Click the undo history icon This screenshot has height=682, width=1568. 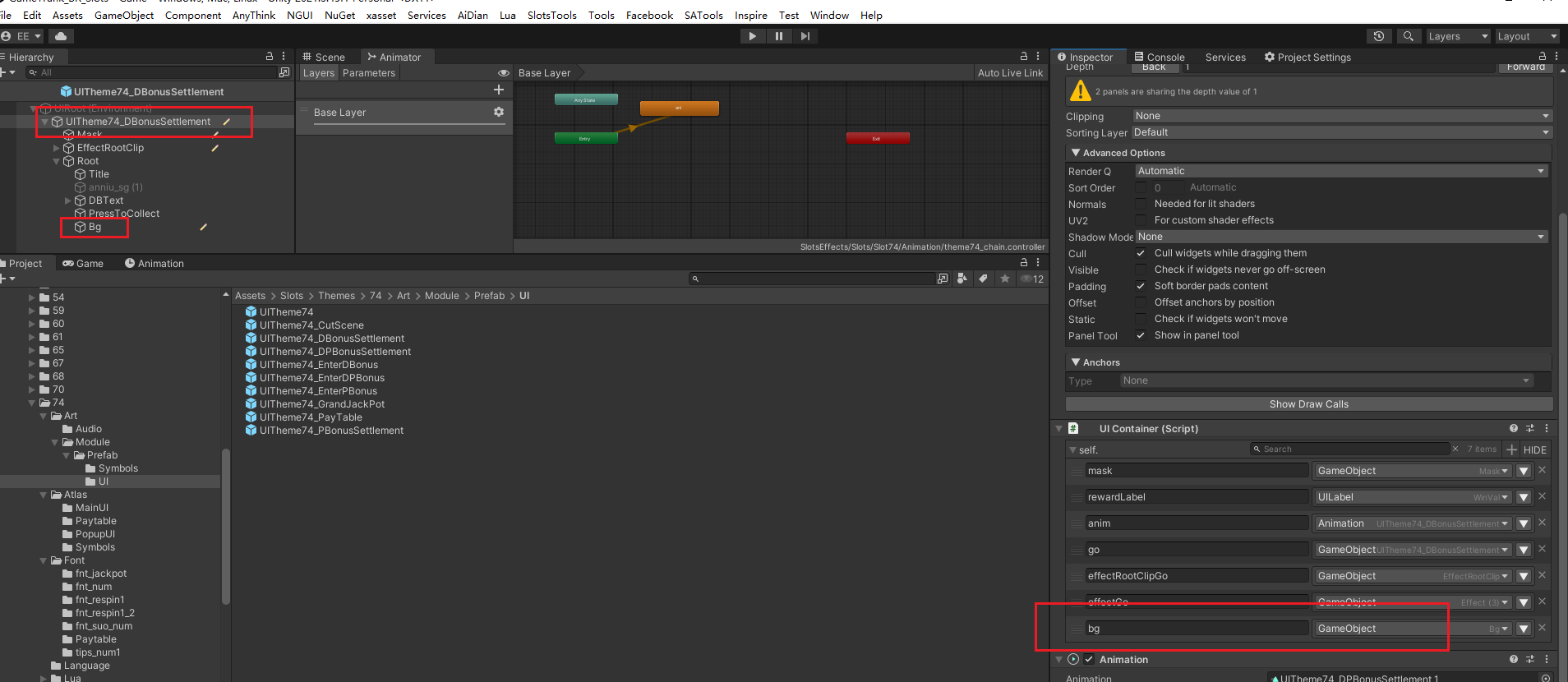(1378, 36)
